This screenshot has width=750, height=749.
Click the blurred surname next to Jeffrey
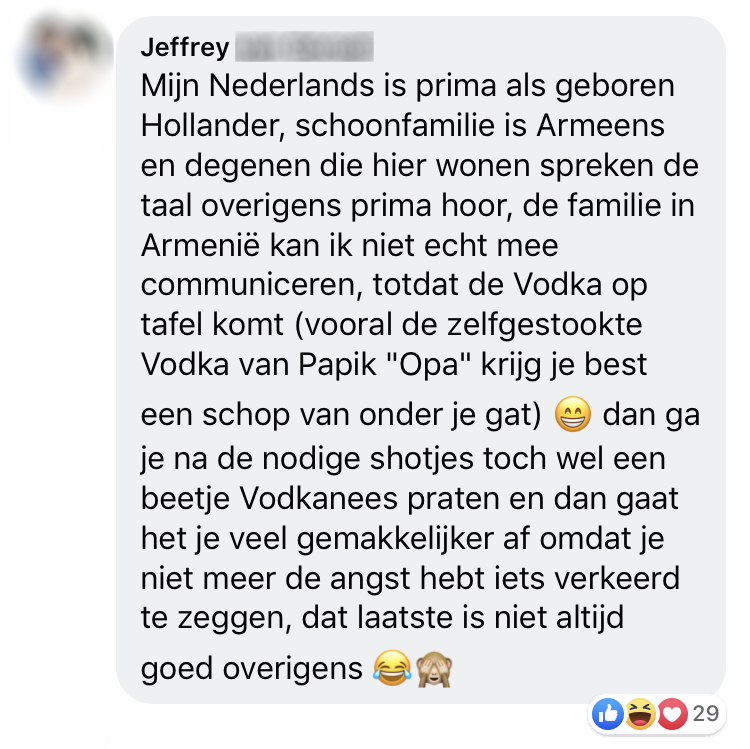(304, 46)
